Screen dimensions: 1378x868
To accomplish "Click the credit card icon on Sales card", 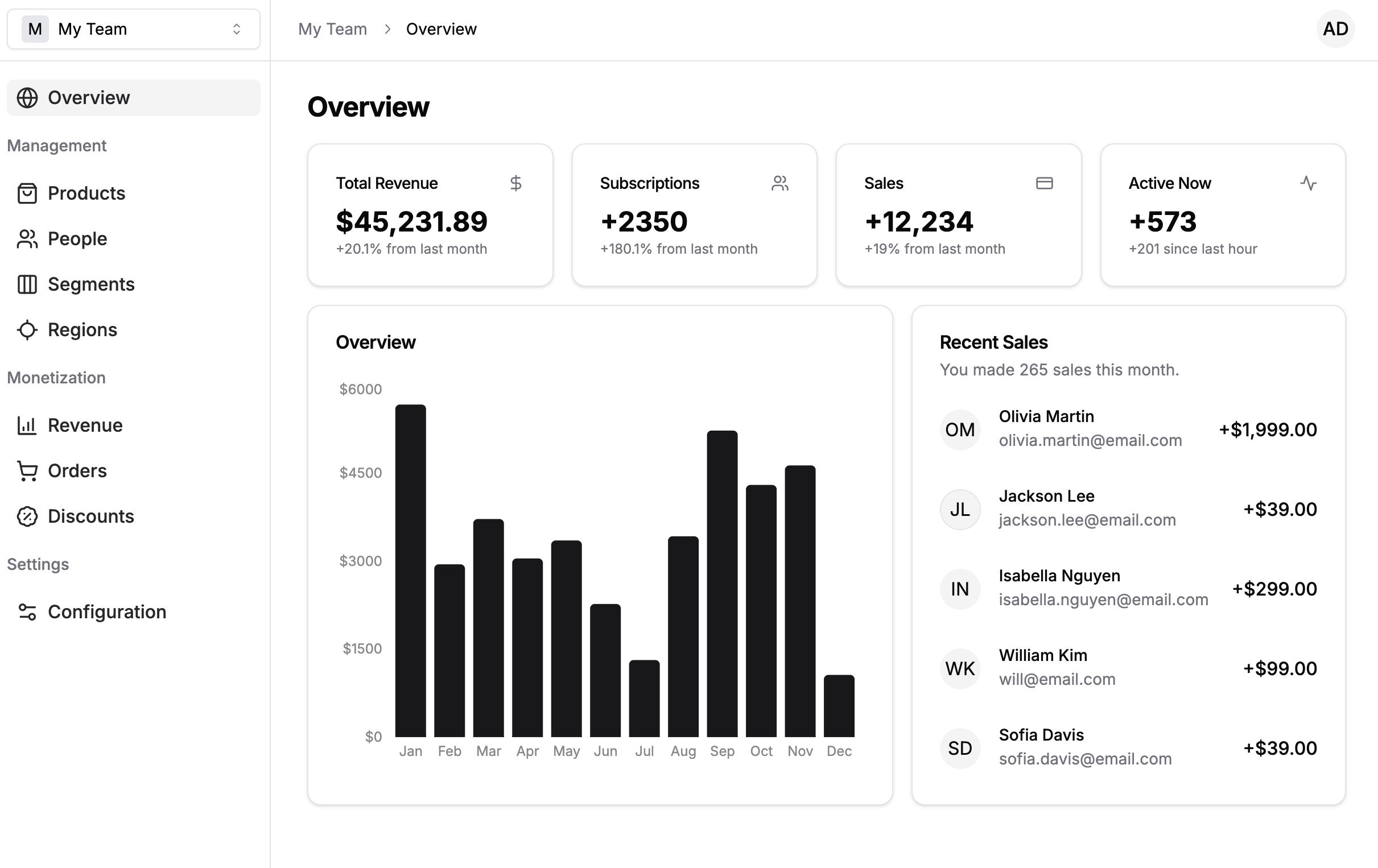I will 1045,183.
